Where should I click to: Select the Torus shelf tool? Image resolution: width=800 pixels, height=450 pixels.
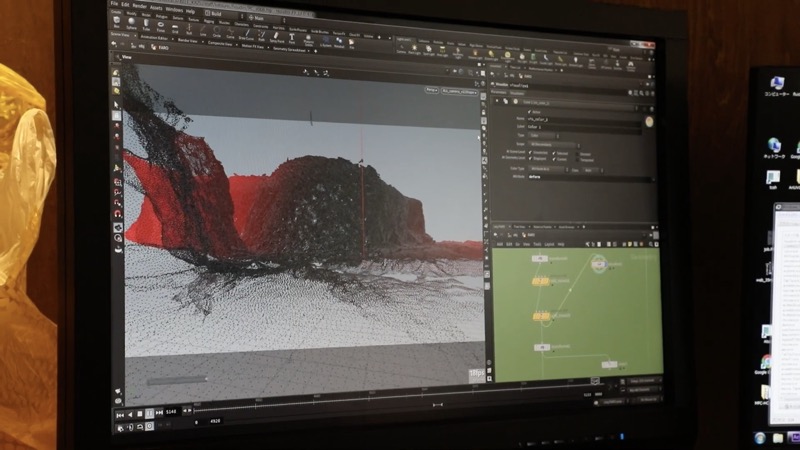point(161,27)
